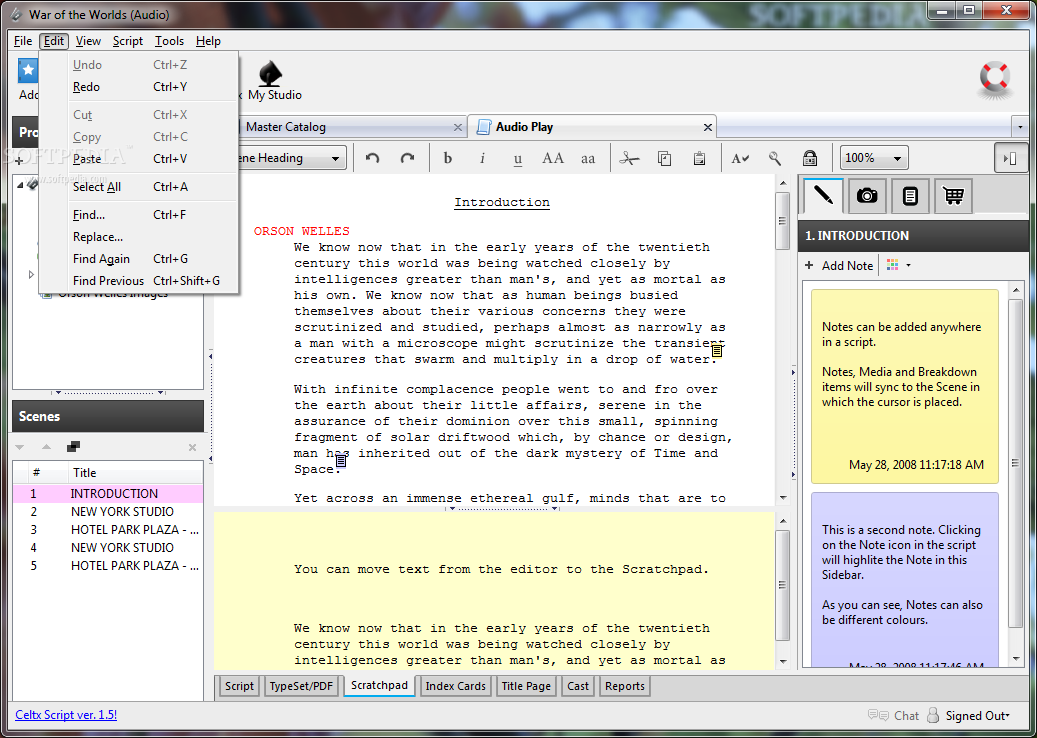Switch to the Cast tab

click(577, 686)
